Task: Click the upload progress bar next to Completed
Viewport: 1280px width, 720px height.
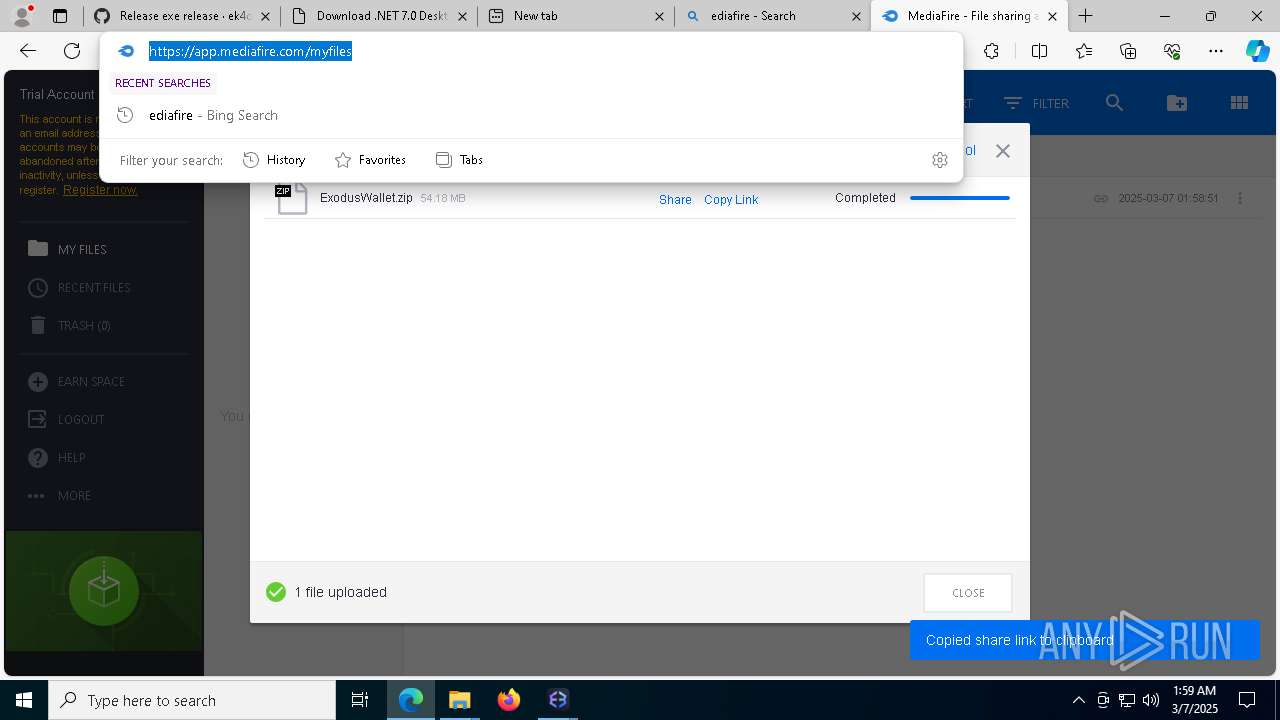Action: [960, 198]
